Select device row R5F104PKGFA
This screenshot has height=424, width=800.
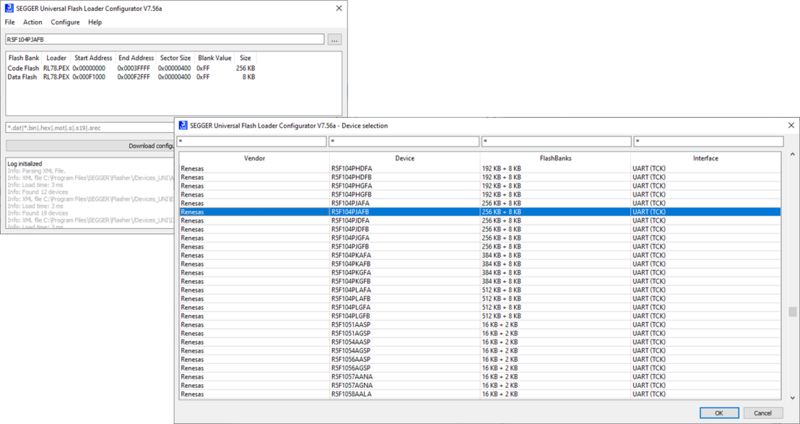(x=480, y=272)
